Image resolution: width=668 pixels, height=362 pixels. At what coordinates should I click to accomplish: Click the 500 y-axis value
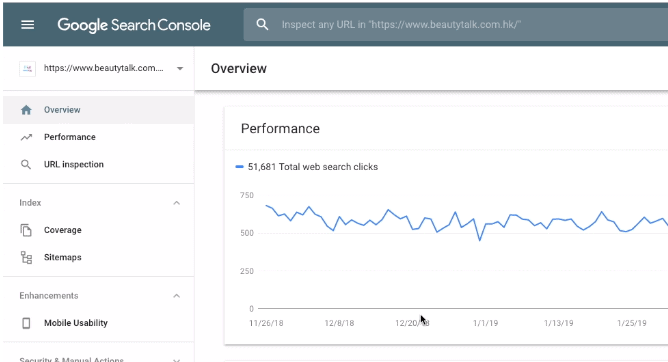pos(247,233)
